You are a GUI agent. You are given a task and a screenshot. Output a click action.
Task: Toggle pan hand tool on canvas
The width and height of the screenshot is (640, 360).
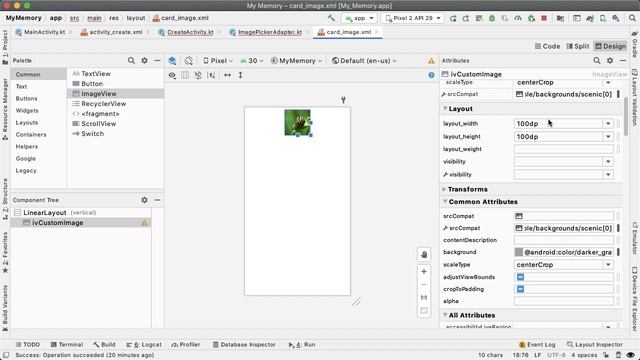click(424, 255)
